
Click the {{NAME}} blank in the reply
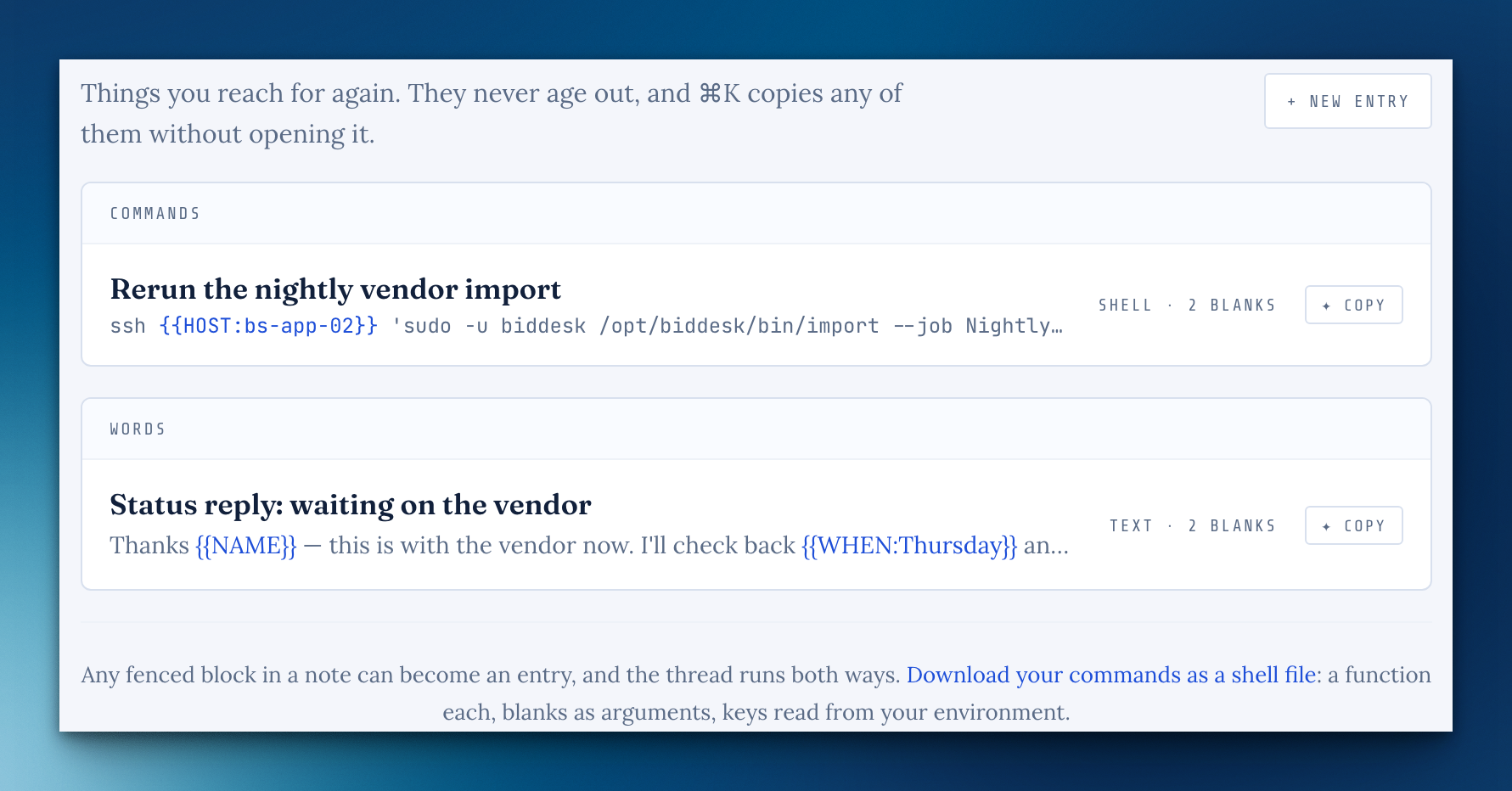tap(246, 545)
